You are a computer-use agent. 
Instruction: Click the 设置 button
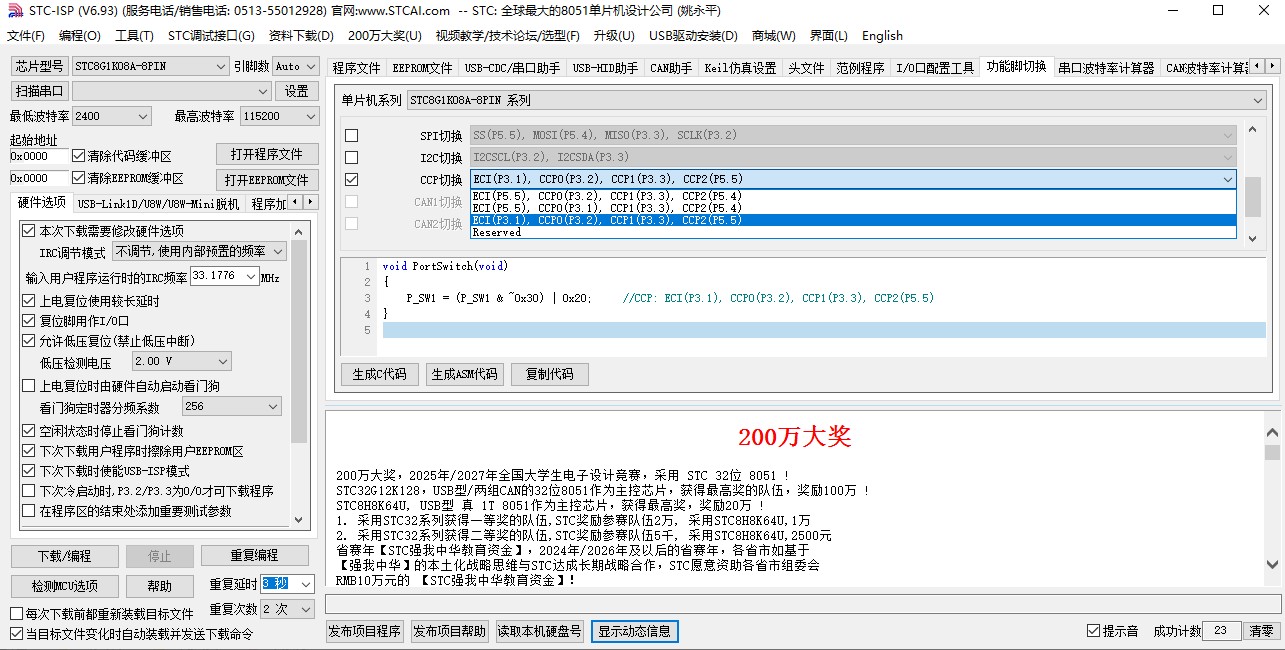[297, 91]
